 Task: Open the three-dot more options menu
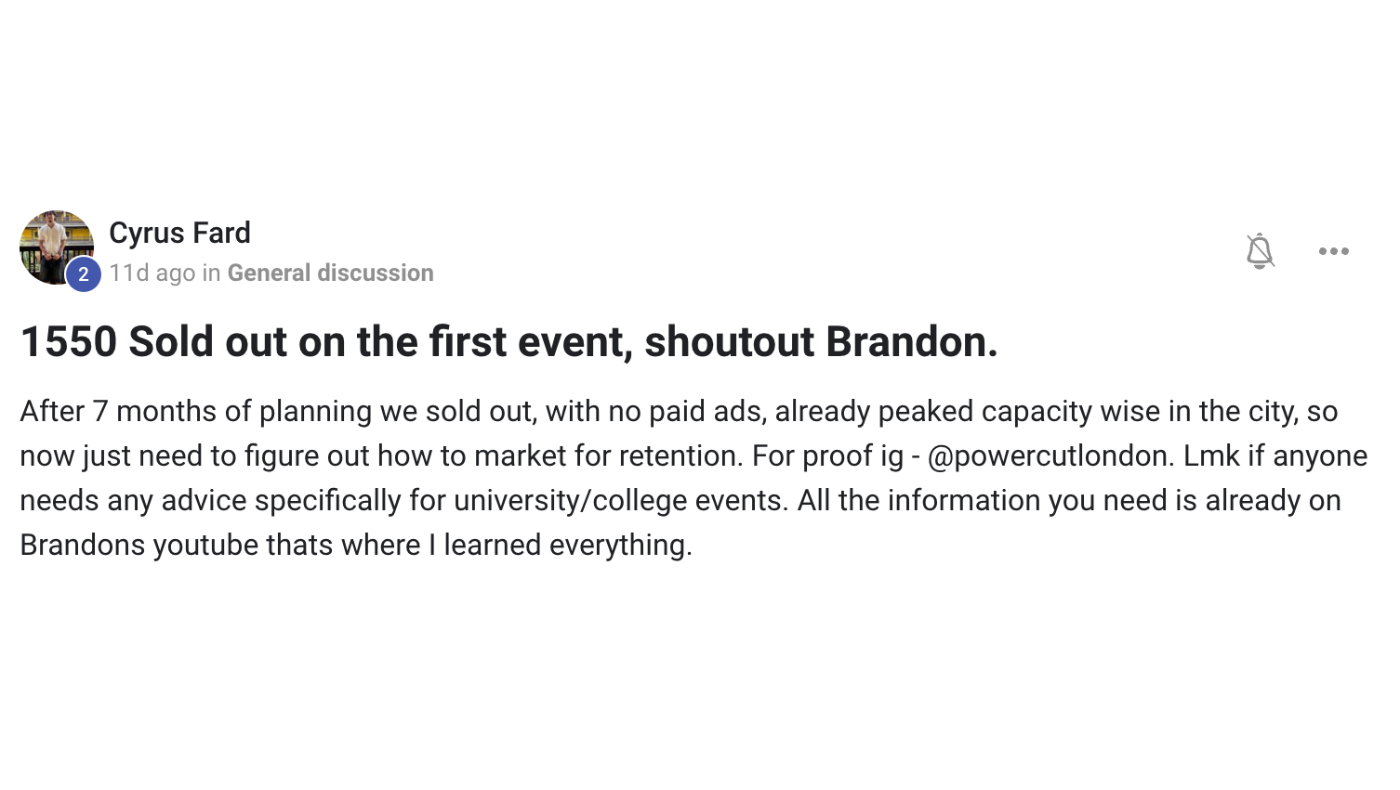tap(1333, 251)
